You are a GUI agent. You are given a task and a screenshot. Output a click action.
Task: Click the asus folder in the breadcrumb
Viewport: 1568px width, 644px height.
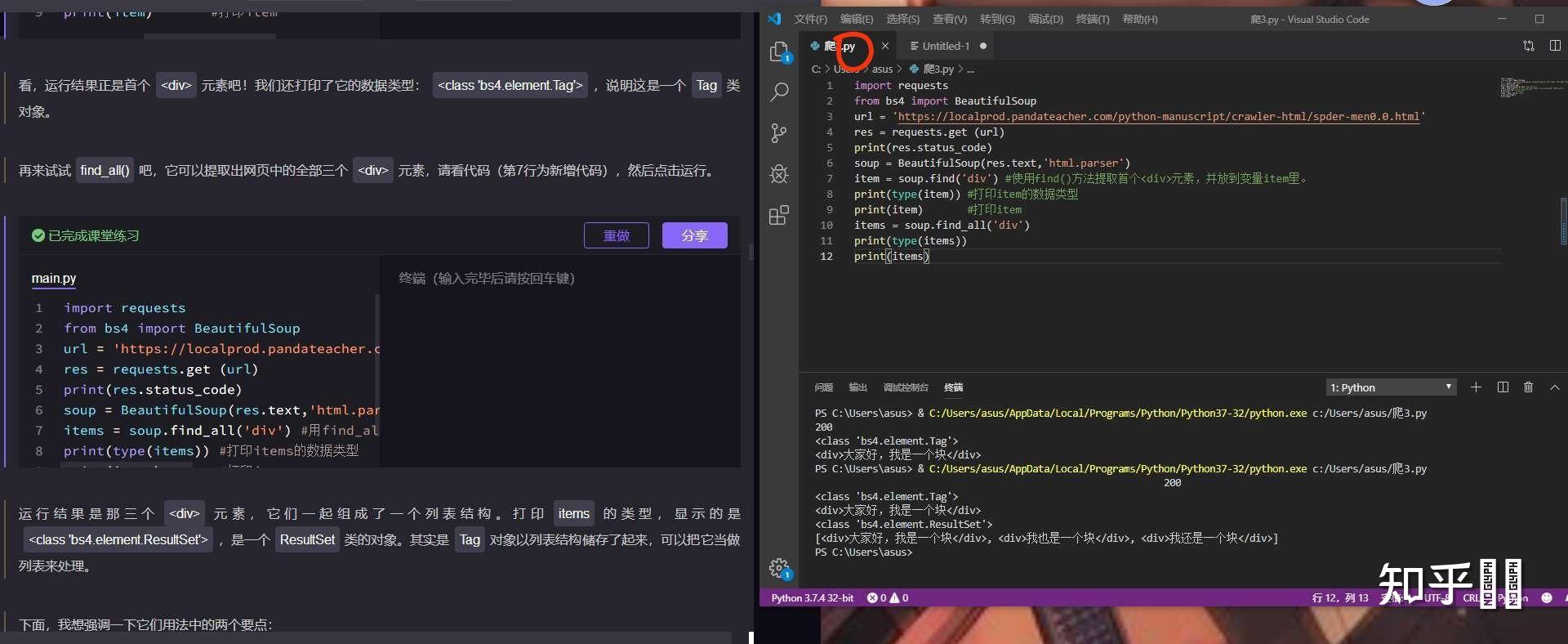tap(882, 69)
